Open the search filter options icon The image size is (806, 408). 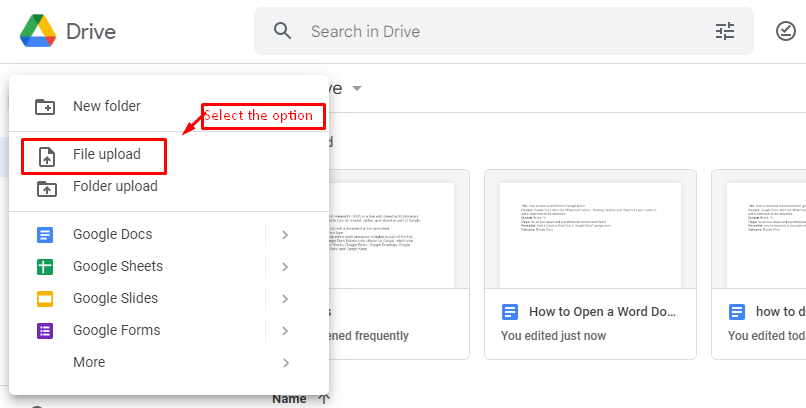725,31
